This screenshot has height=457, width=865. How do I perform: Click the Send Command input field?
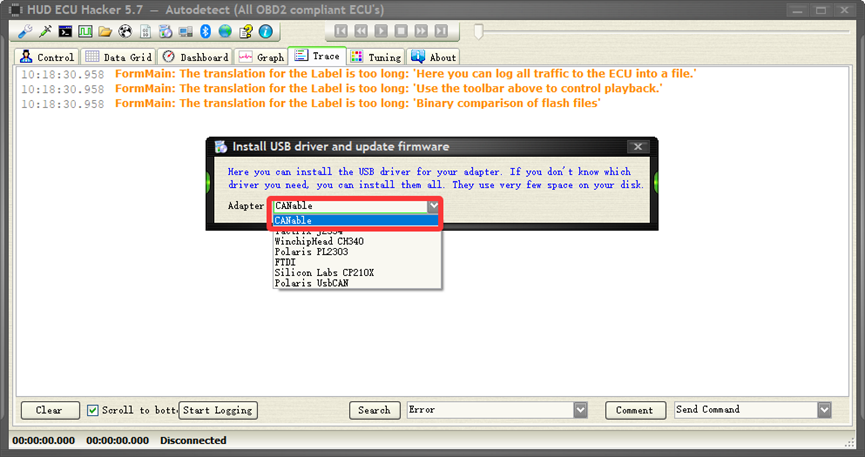click(746, 410)
